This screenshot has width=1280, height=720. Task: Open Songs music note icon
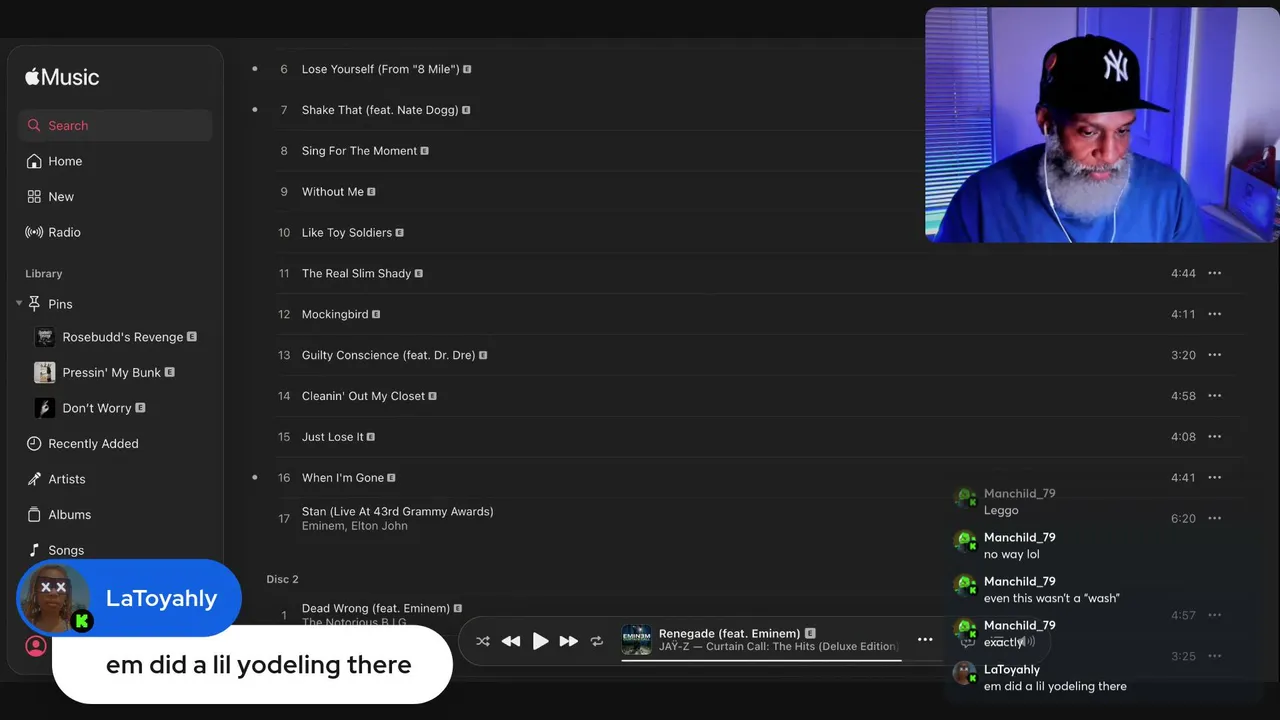[x=34, y=550]
